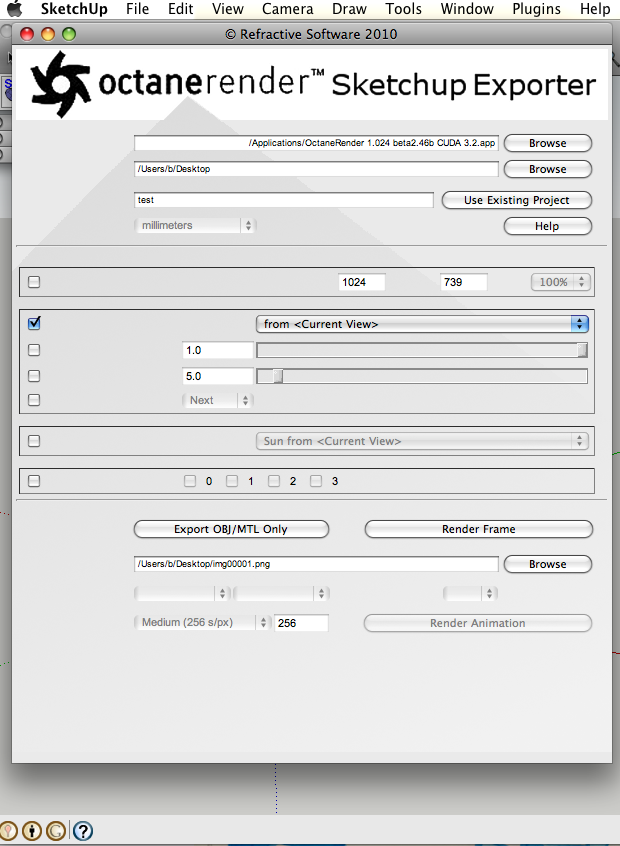The image size is (620, 846).
Task: Click Browse next to /Users/b/Desktop field
Action: (548, 169)
